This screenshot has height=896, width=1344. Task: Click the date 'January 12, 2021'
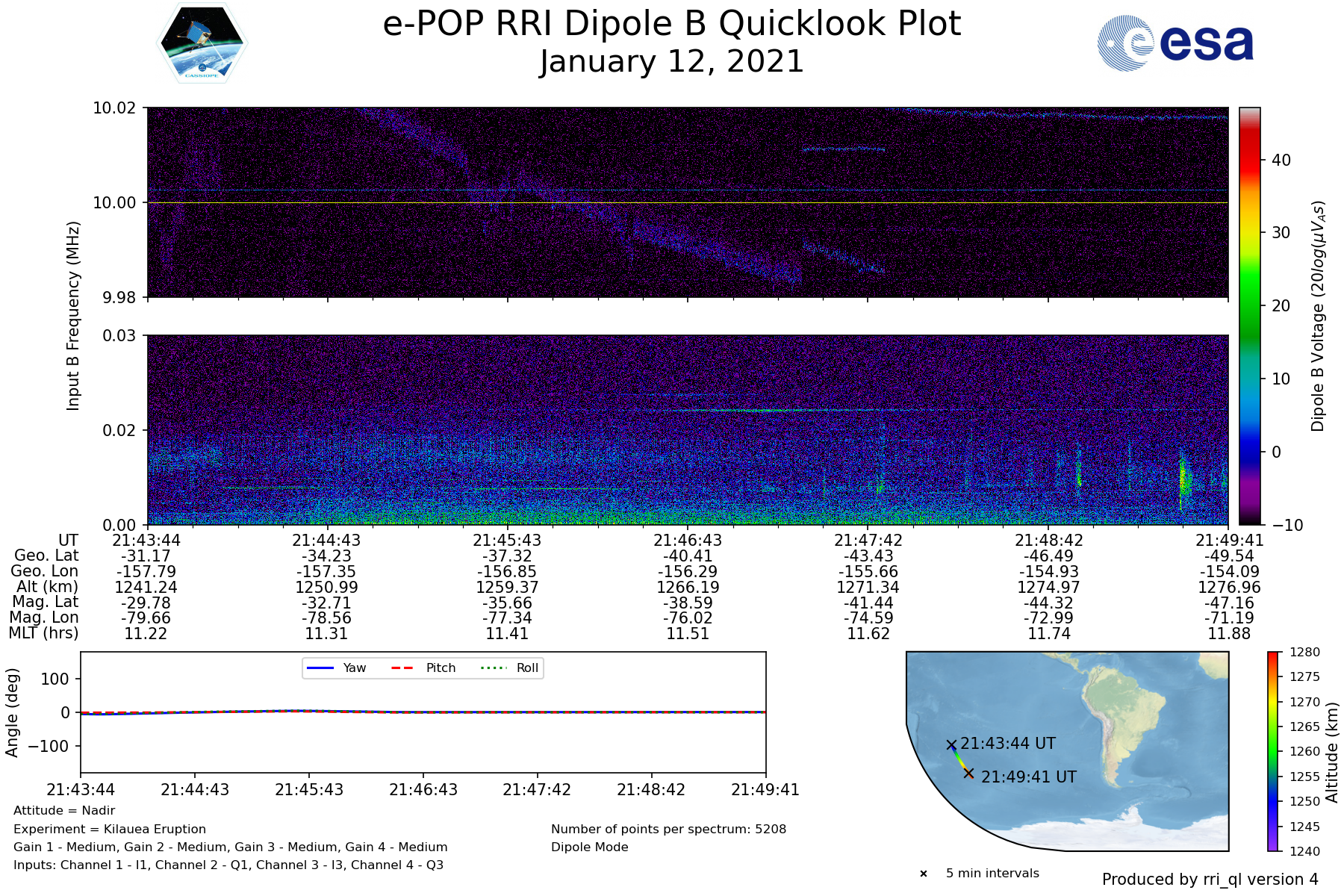pyautogui.click(x=671, y=61)
